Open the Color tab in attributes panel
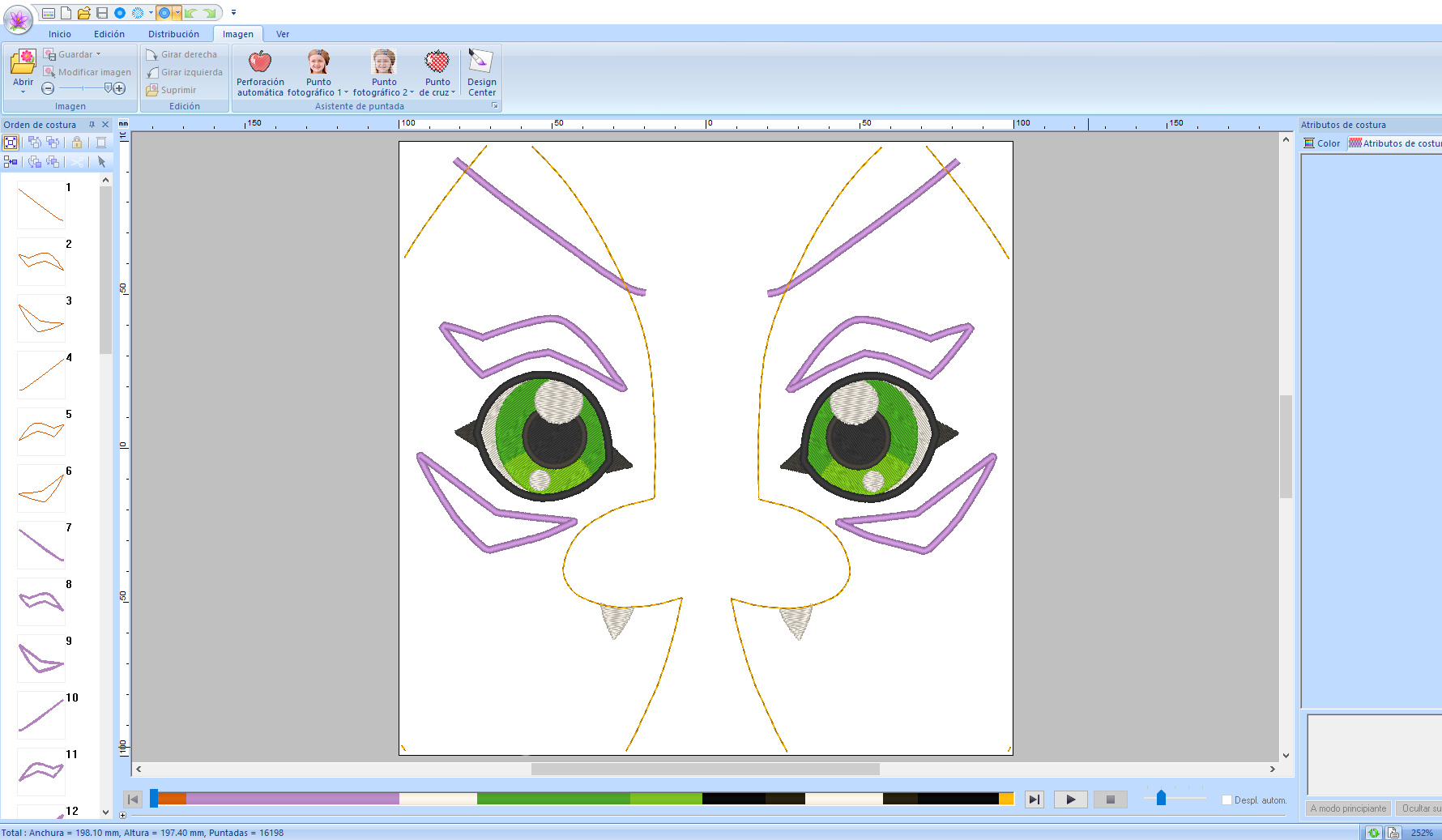This screenshot has height=840, width=1442. (x=1322, y=143)
